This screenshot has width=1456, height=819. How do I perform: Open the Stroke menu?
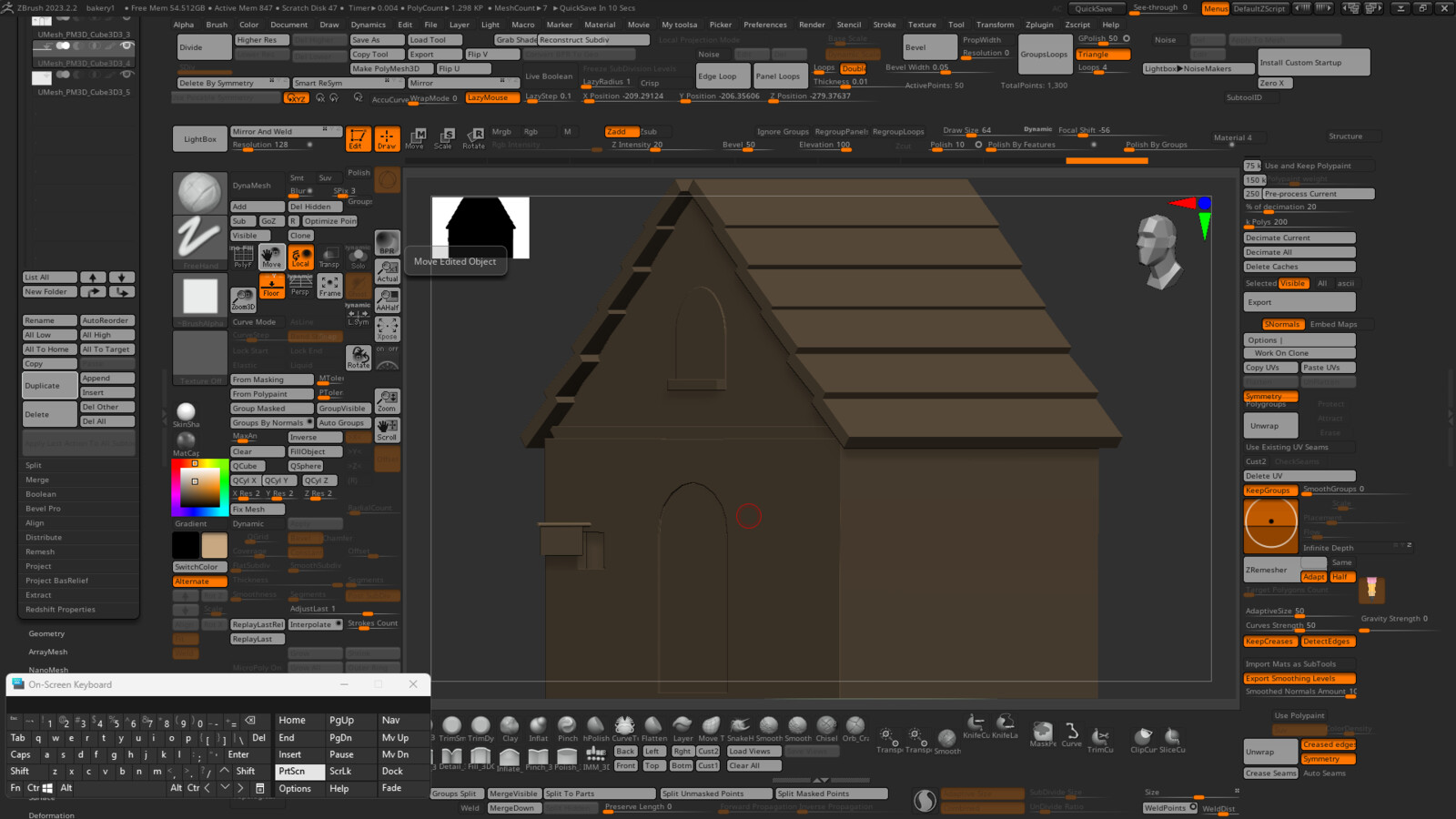pyautogui.click(x=885, y=25)
